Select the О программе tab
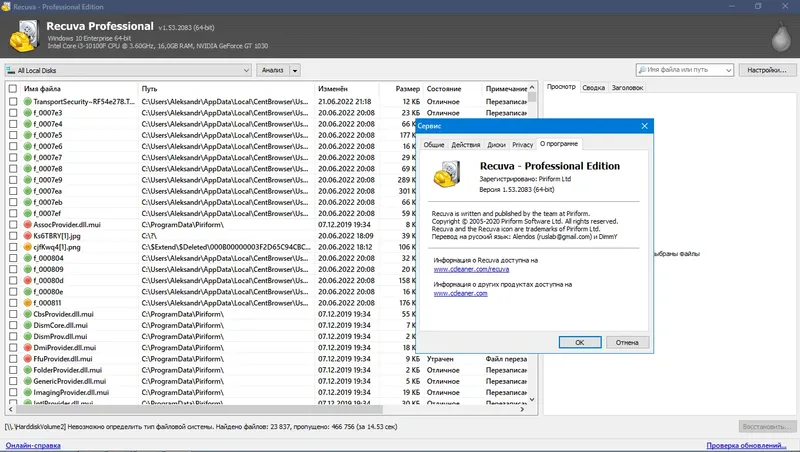The height and width of the screenshot is (452, 800). click(x=559, y=144)
